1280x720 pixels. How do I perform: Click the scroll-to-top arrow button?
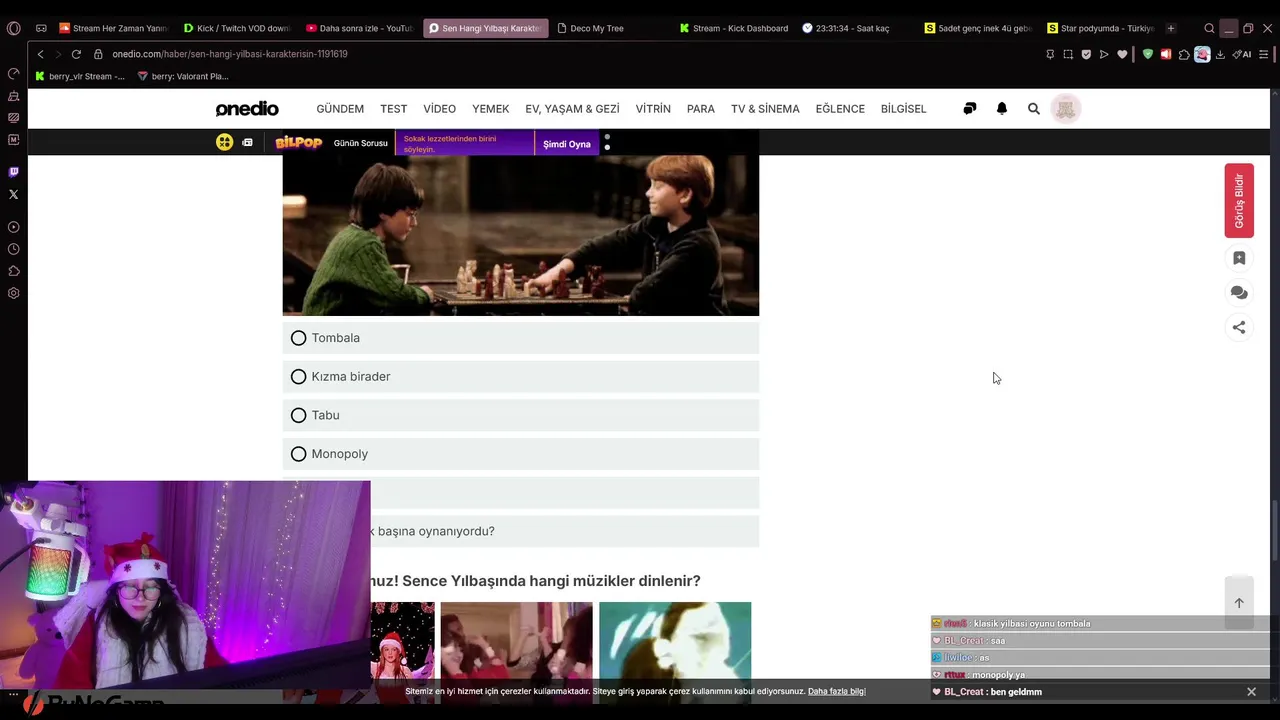point(1239,602)
